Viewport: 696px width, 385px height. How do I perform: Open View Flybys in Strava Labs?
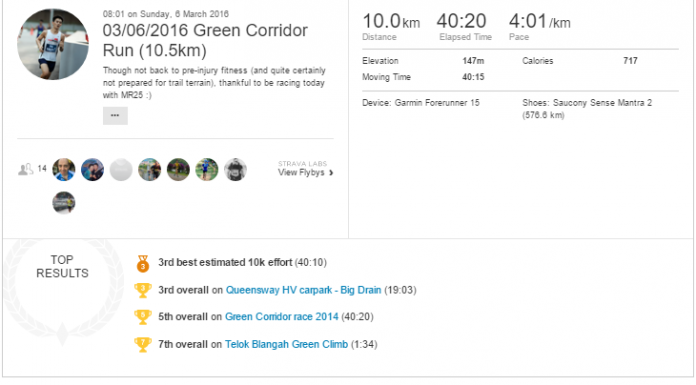301,173
